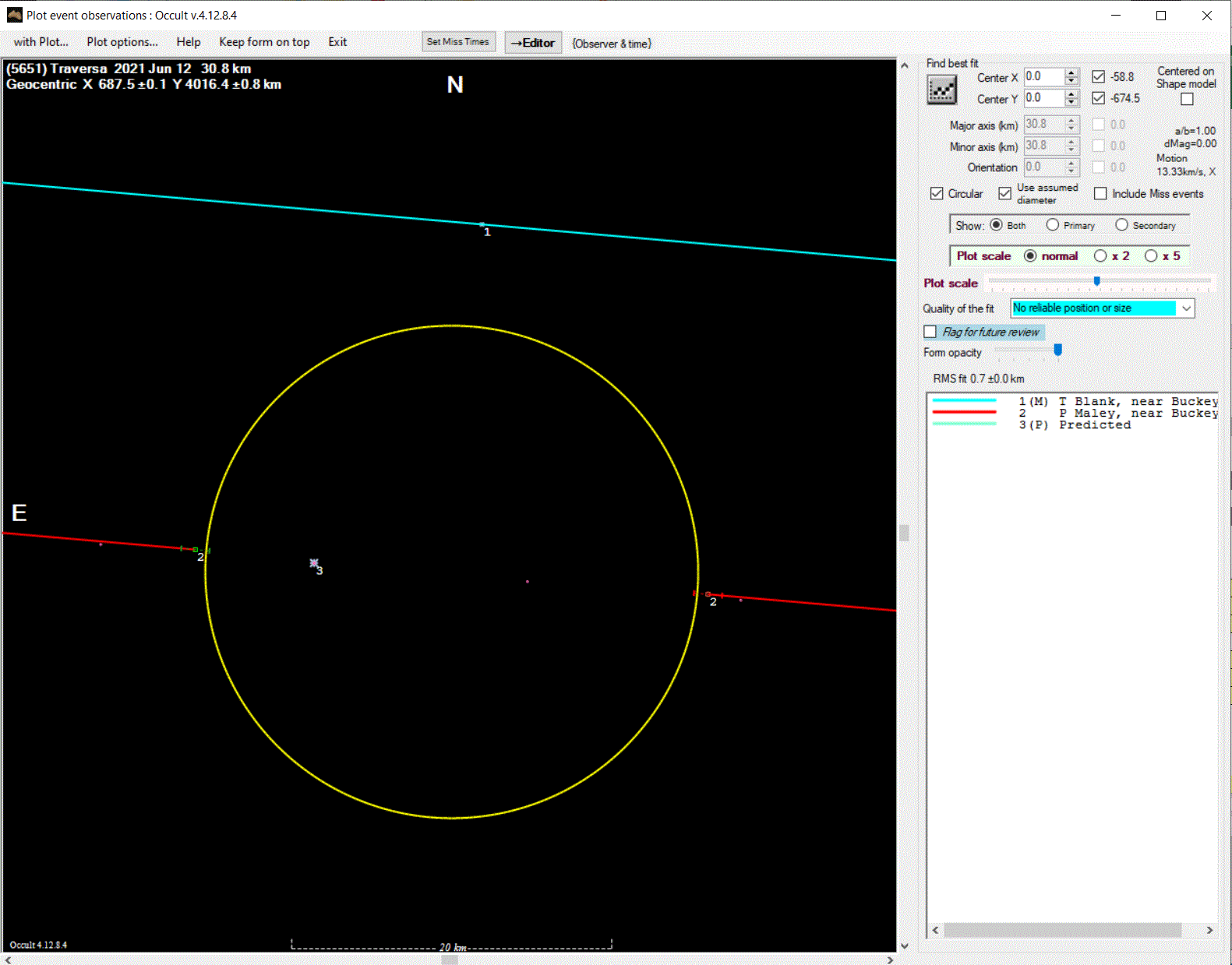
Task: Uncheck the Center X fit checkbox (-58.8)
Action: 1098,76
